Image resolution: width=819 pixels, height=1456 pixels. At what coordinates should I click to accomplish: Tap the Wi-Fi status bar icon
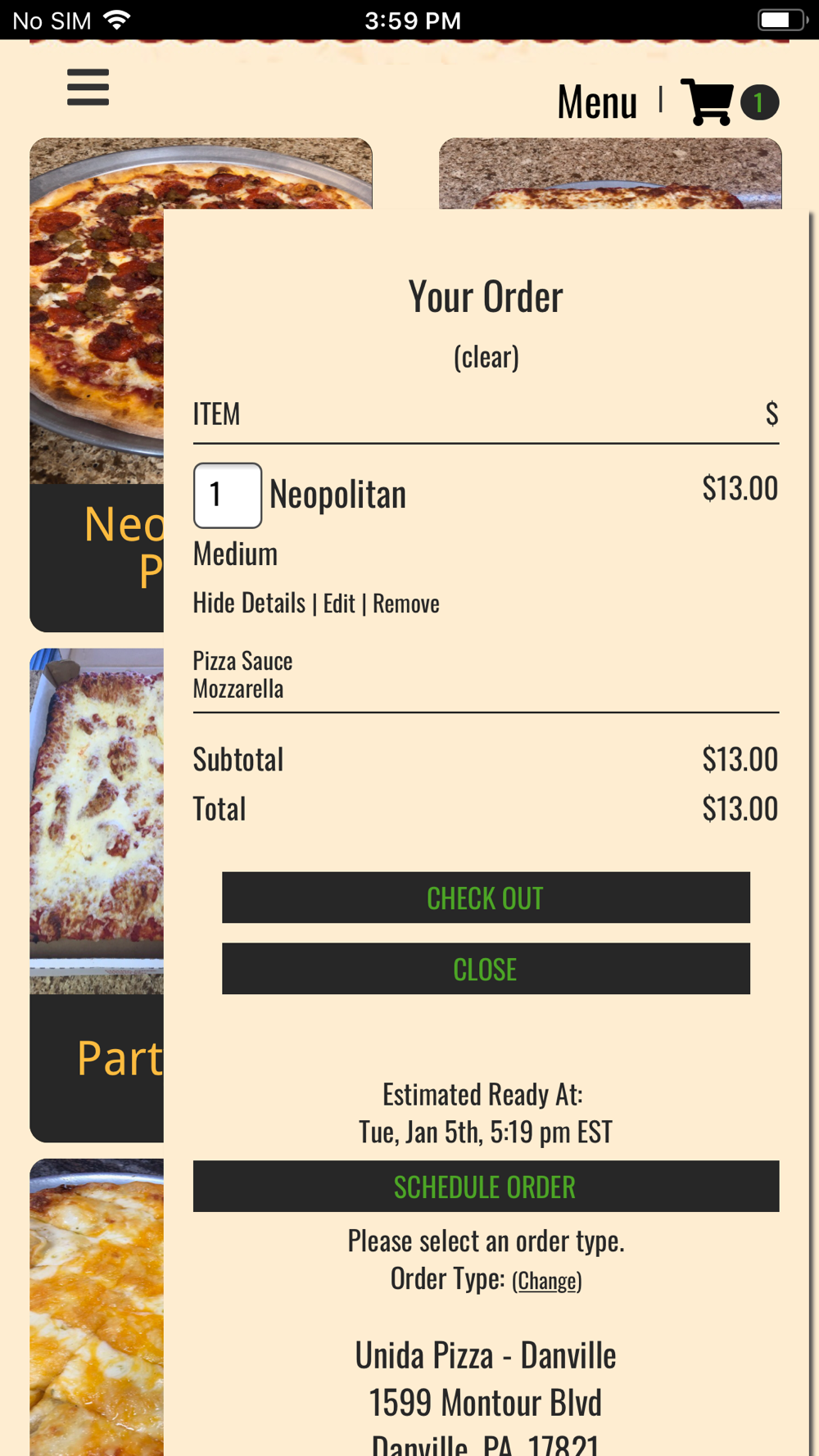point(117,20)
